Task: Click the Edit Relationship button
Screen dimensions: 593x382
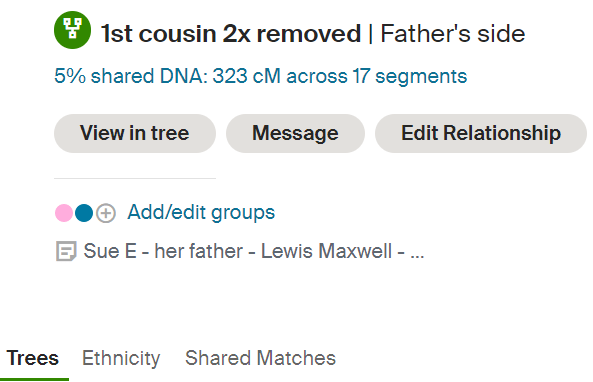Action: tap(481, 134)
